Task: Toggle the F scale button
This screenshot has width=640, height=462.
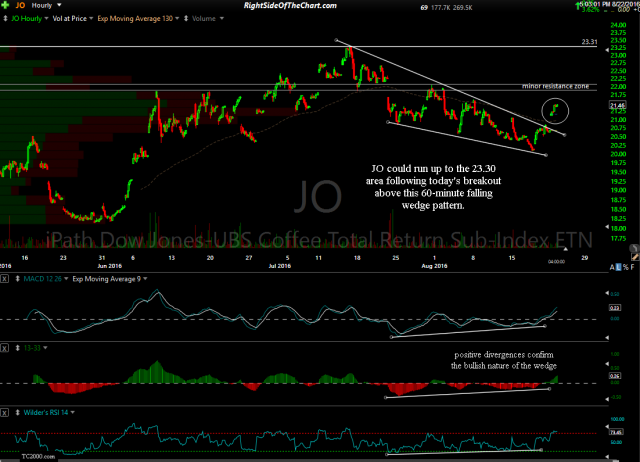Action: point(633,267)
